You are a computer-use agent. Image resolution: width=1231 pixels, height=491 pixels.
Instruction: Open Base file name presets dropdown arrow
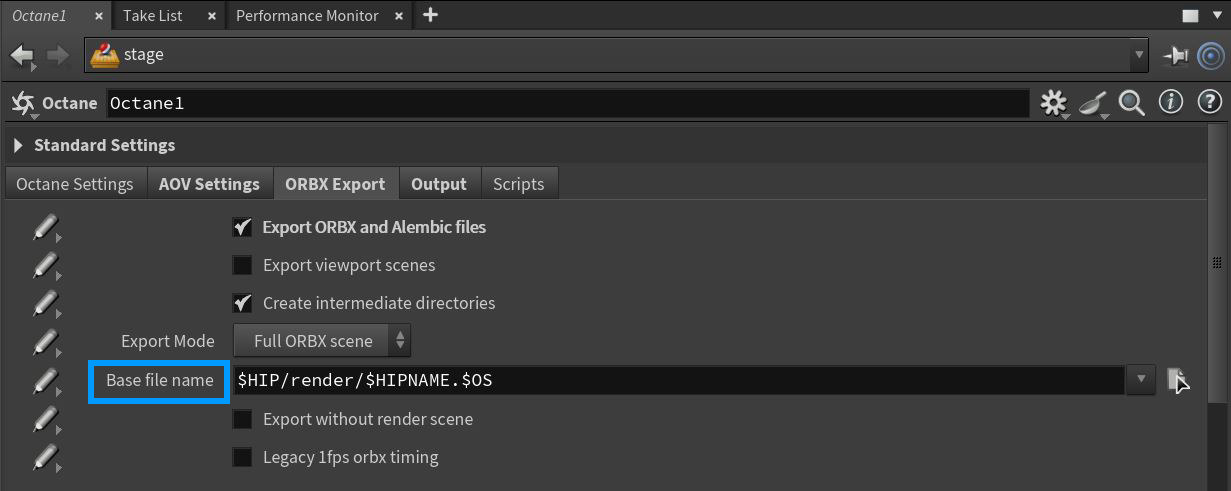(x=1140, y=380)
